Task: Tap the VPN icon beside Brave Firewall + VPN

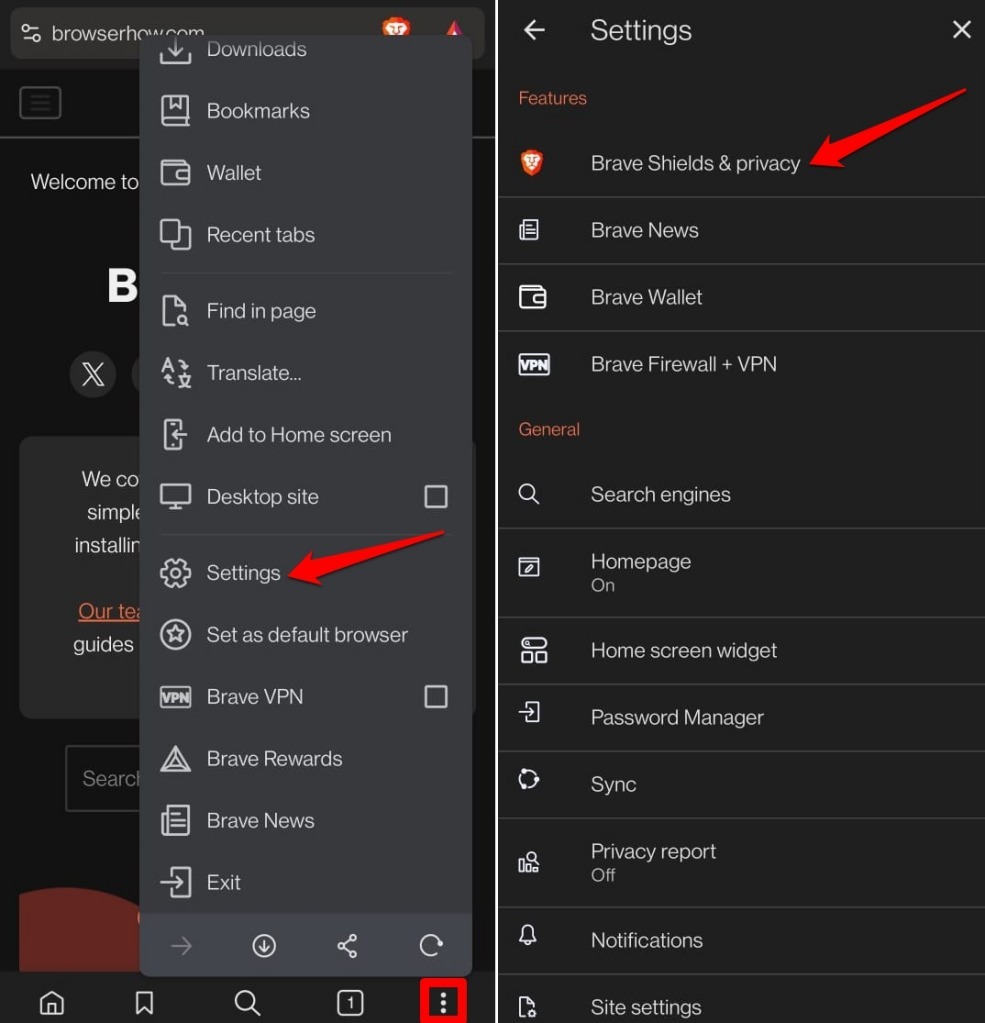Action: [534, 364]
